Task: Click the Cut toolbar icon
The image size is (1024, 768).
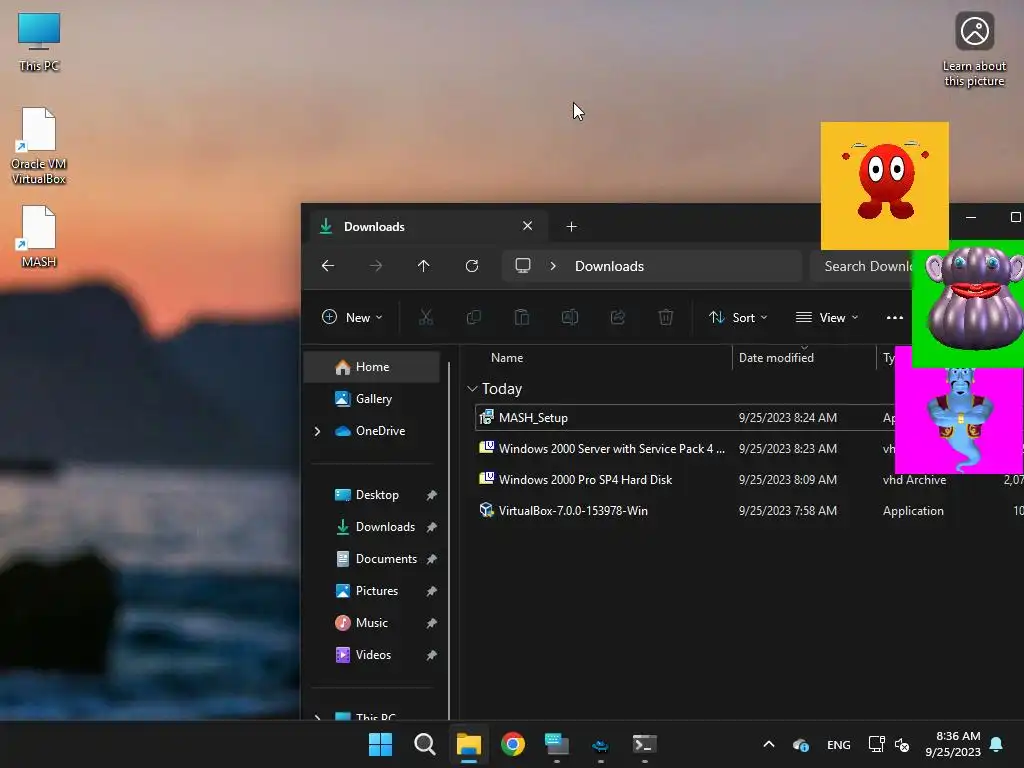Action: tap(426, 317)
